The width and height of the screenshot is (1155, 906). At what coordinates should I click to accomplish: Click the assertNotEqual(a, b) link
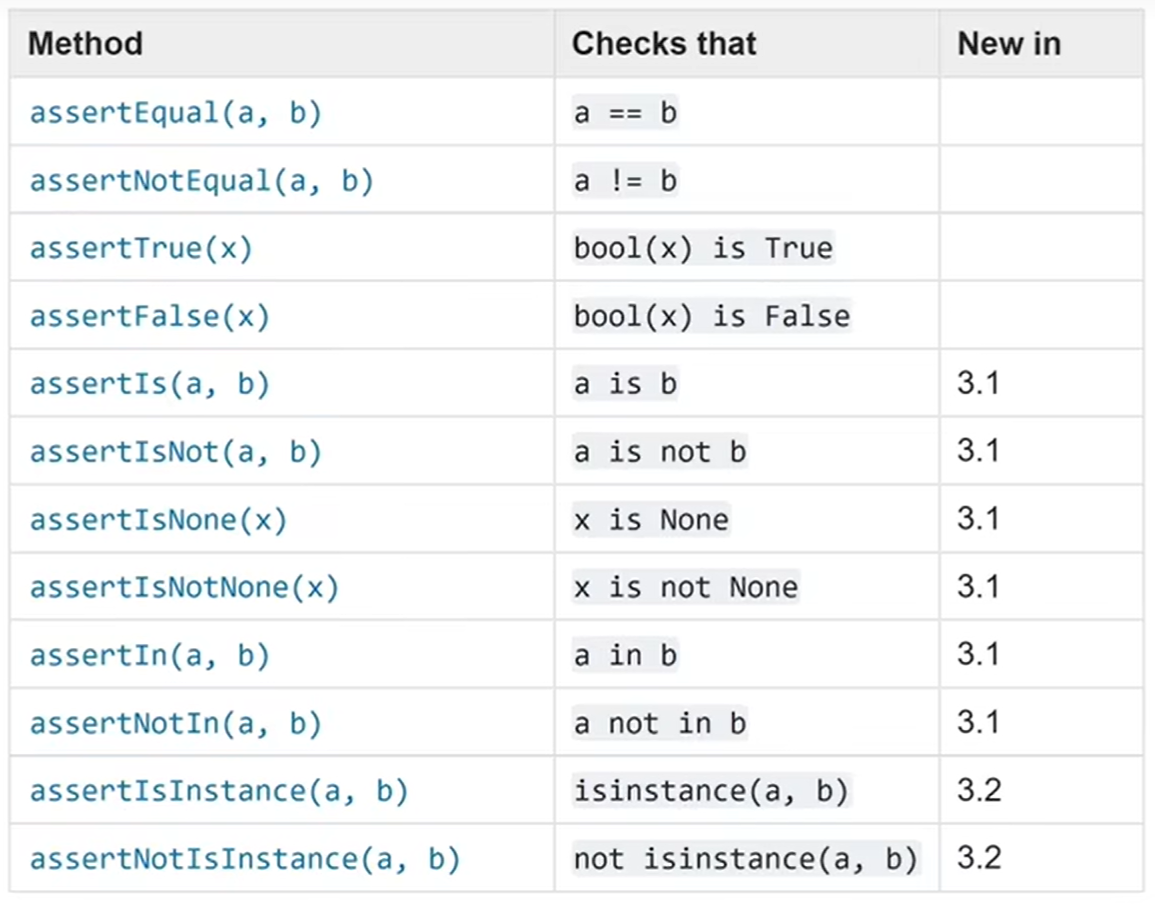[x=201, y=181]
